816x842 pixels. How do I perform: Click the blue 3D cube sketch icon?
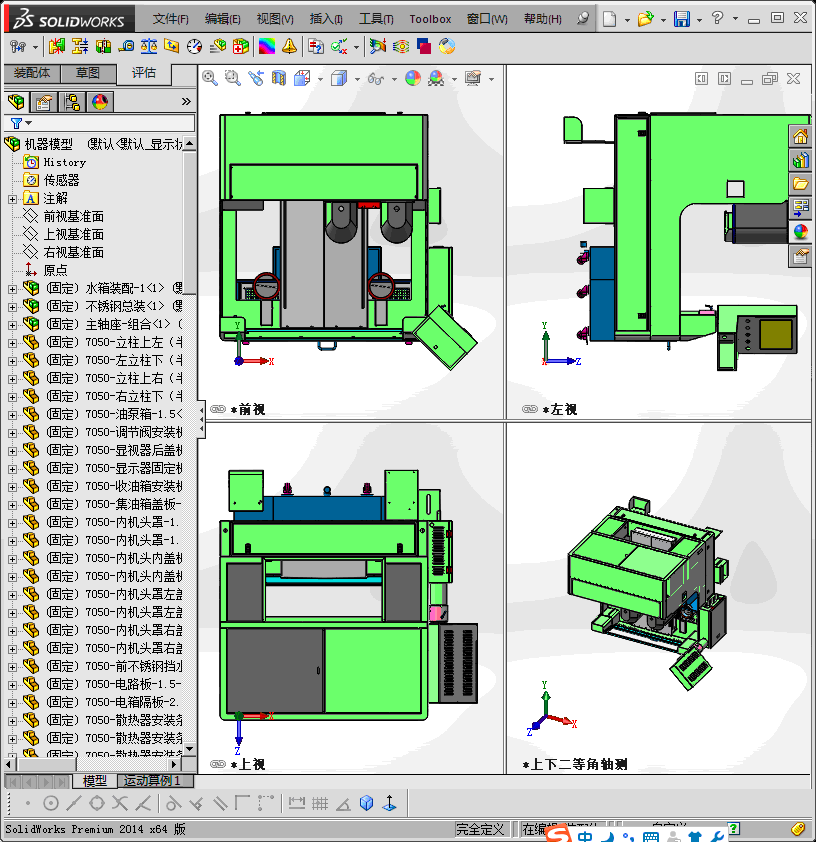(367, 803)
